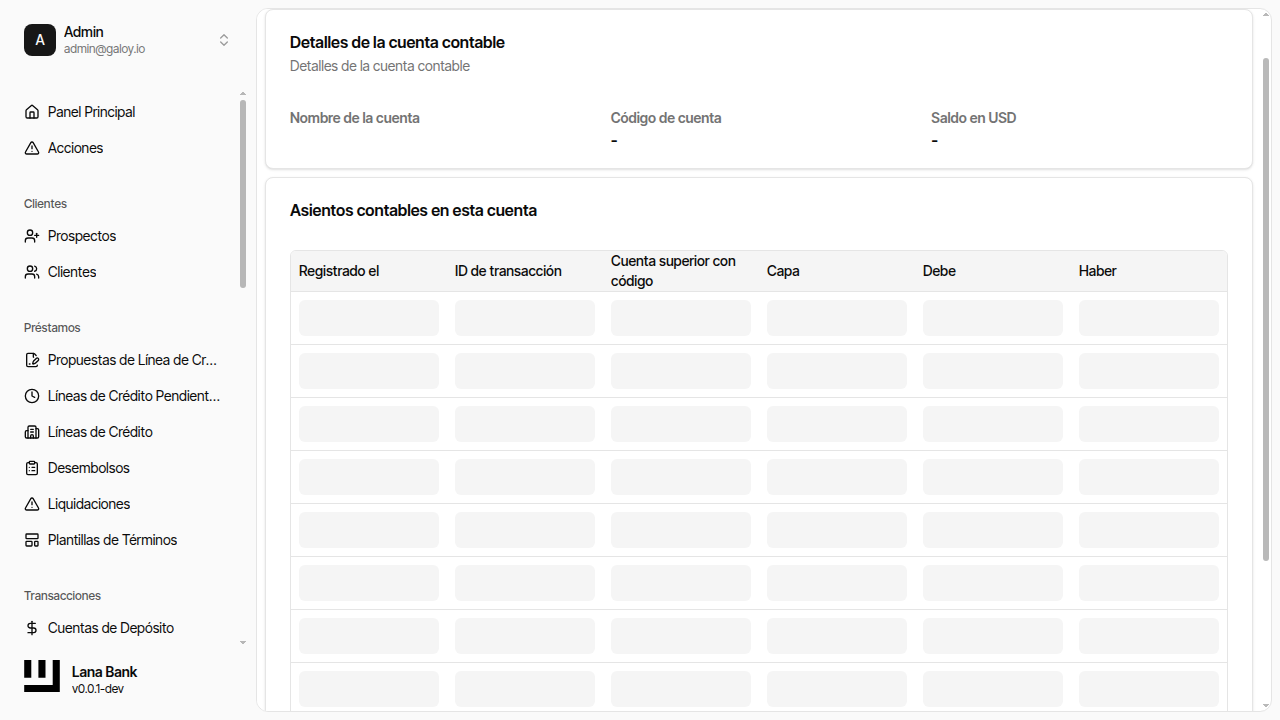This screenshot has height=720, width=1280.
Task: Click the Desembolsos clipboard icon
Action: 32,468
